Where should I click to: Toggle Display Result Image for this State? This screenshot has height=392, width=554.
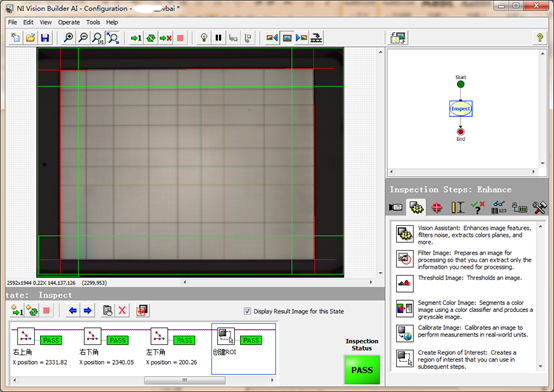pos(247,311)
